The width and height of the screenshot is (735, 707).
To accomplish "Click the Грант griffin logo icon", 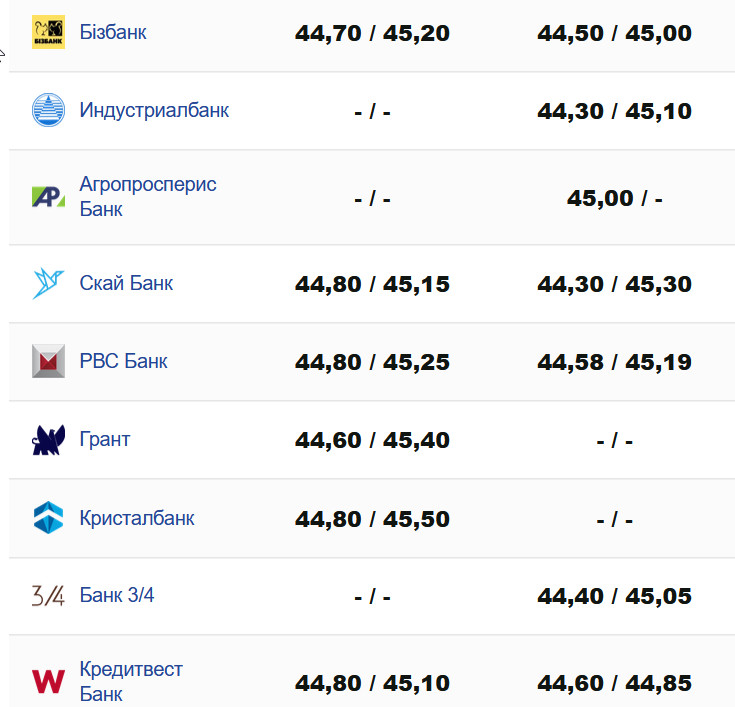I will click(x=48, y=440).
